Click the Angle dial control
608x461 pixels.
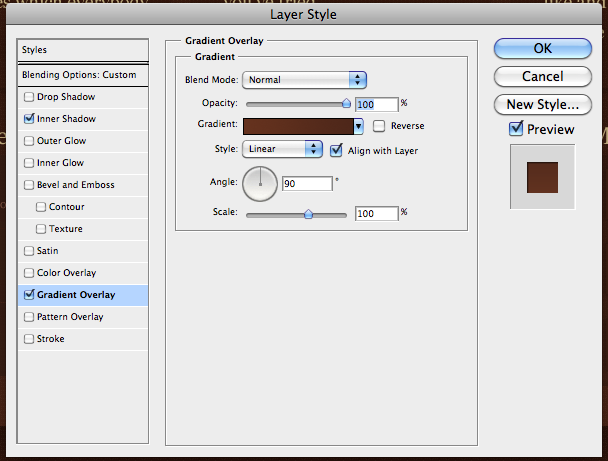[260, 184]
